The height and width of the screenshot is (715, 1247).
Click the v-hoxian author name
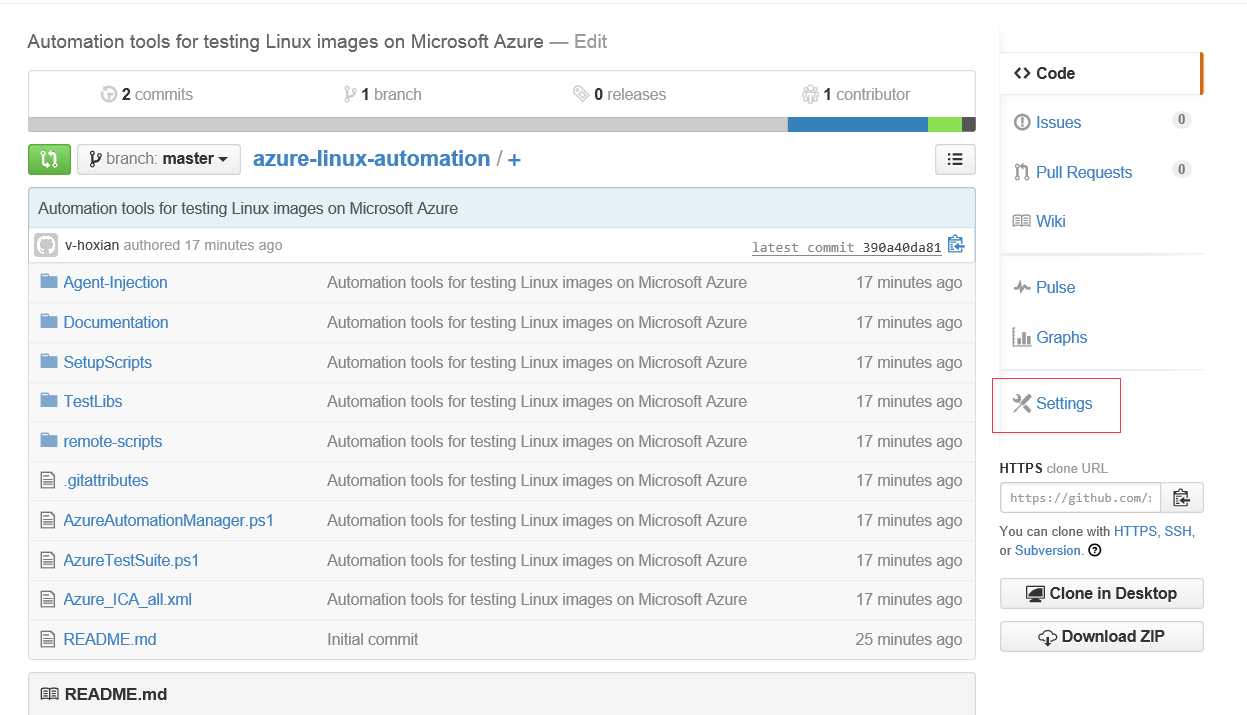(x=92, y=245)
